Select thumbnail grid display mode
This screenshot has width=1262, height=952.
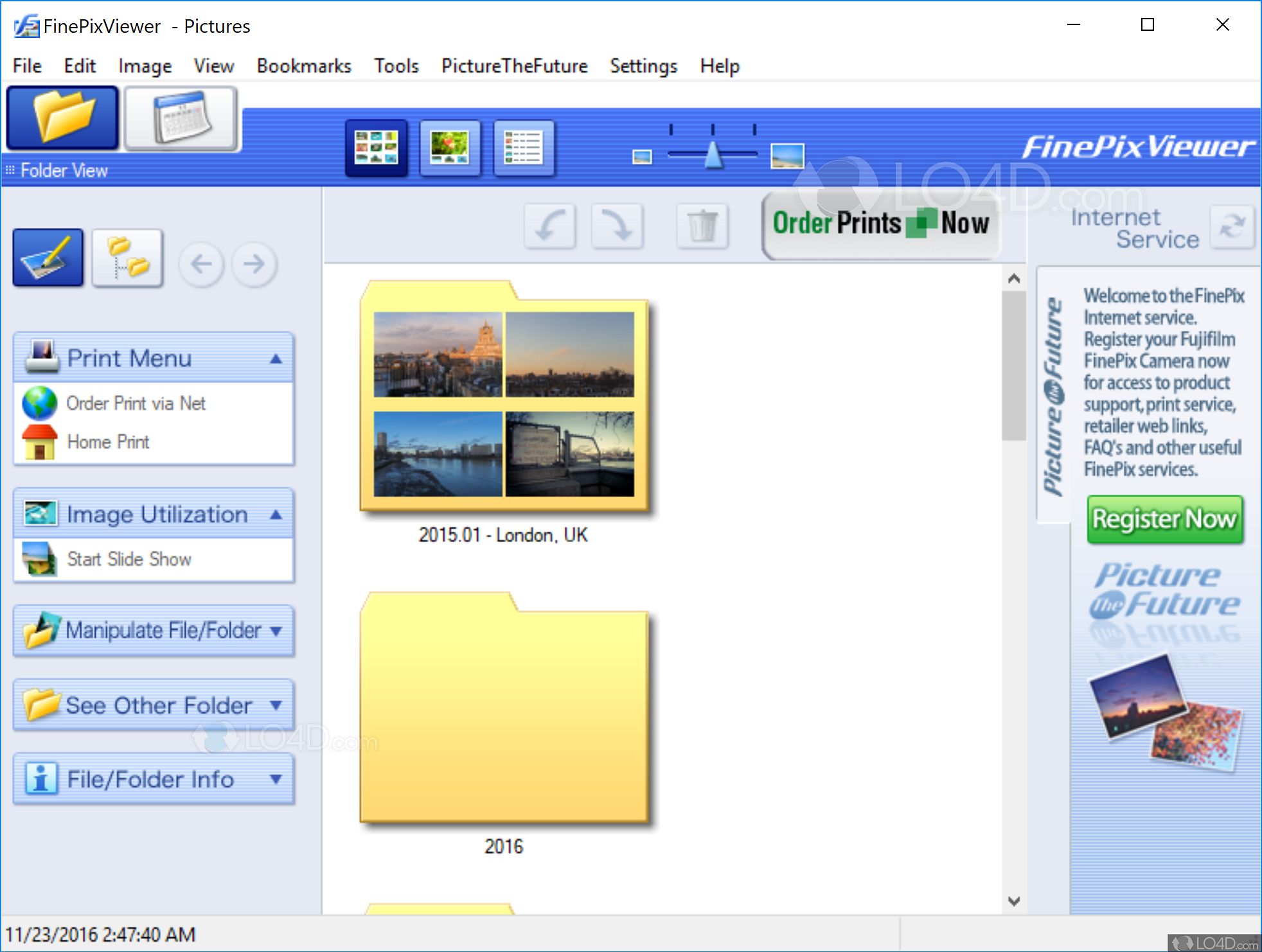(377, 148)
